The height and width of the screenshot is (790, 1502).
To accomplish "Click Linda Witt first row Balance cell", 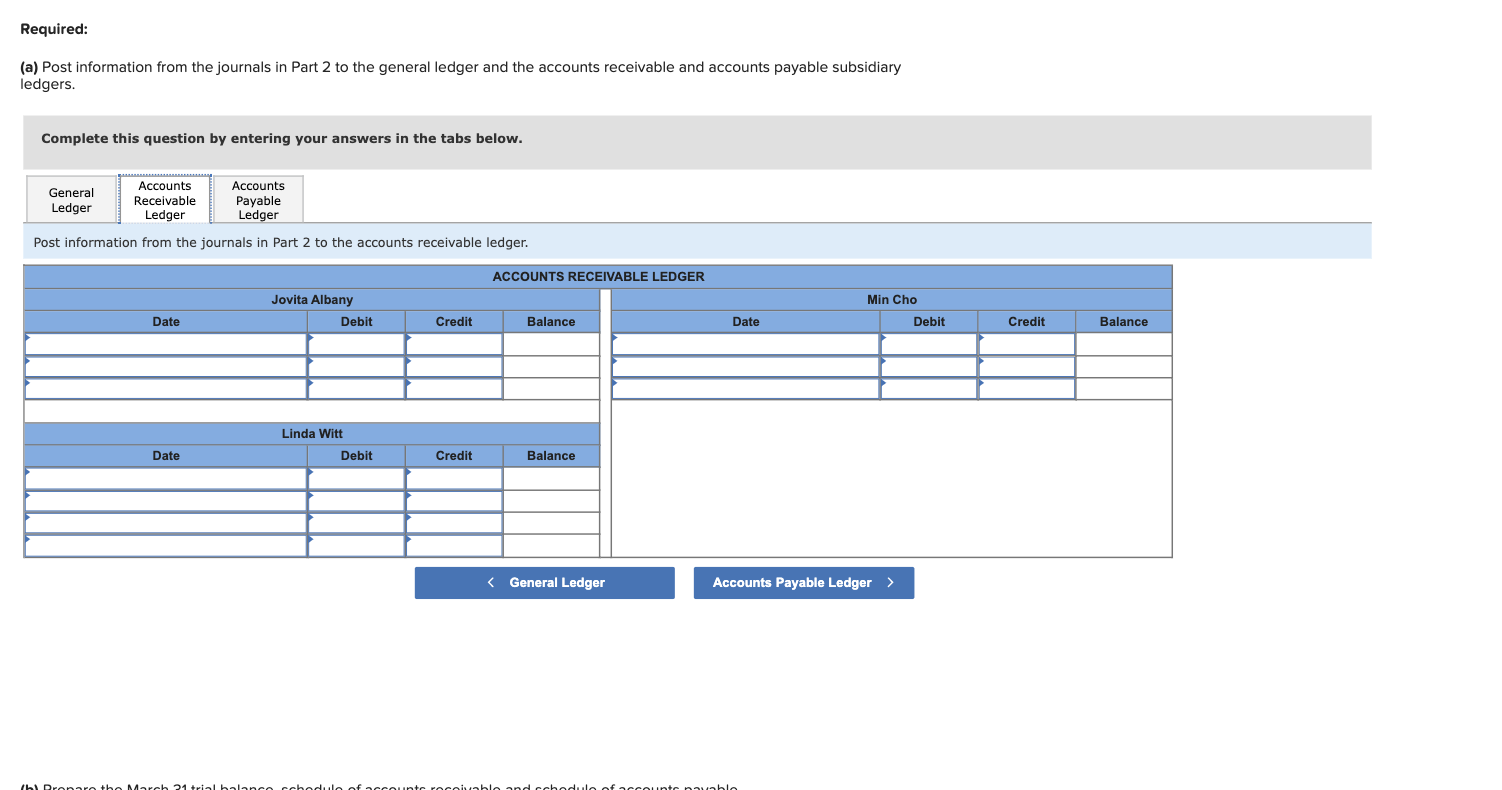I will click(551, 478).
